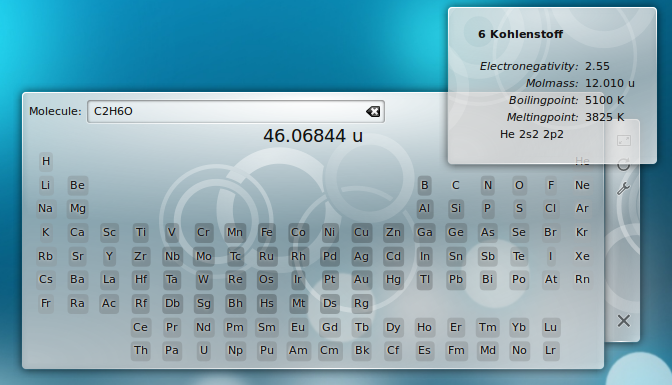Click the Ne element
Screen dimensions: 672x385
(582, 185)
